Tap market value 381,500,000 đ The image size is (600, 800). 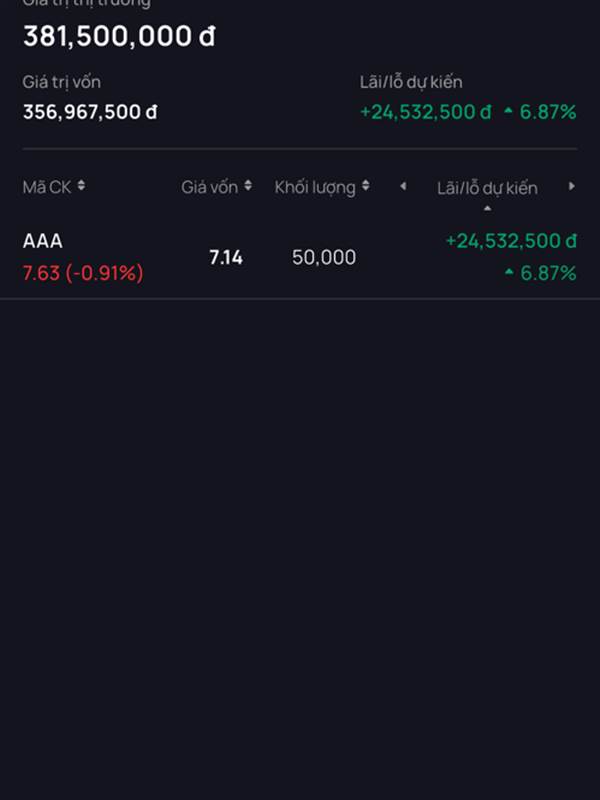tap(119, 36)
